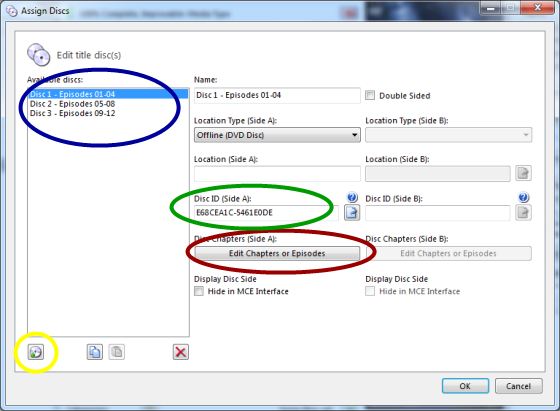Open Location Type Side A dropdown

pyautogui.click(x=277, y=135)
